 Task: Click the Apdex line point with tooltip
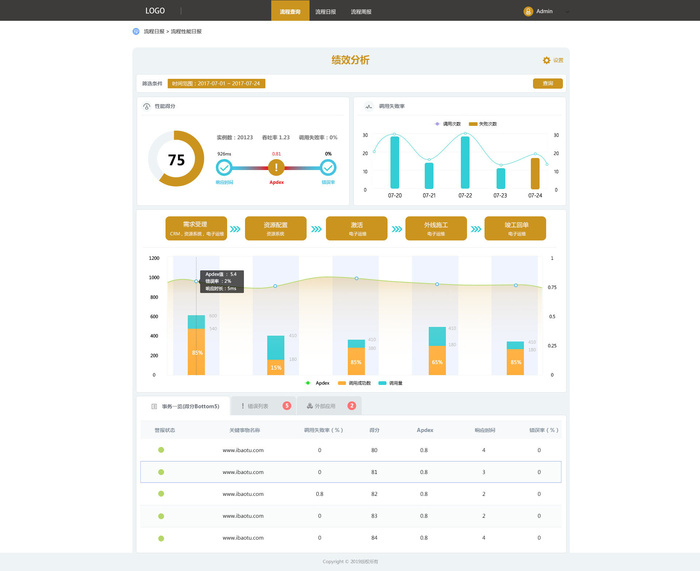point(196,281)
